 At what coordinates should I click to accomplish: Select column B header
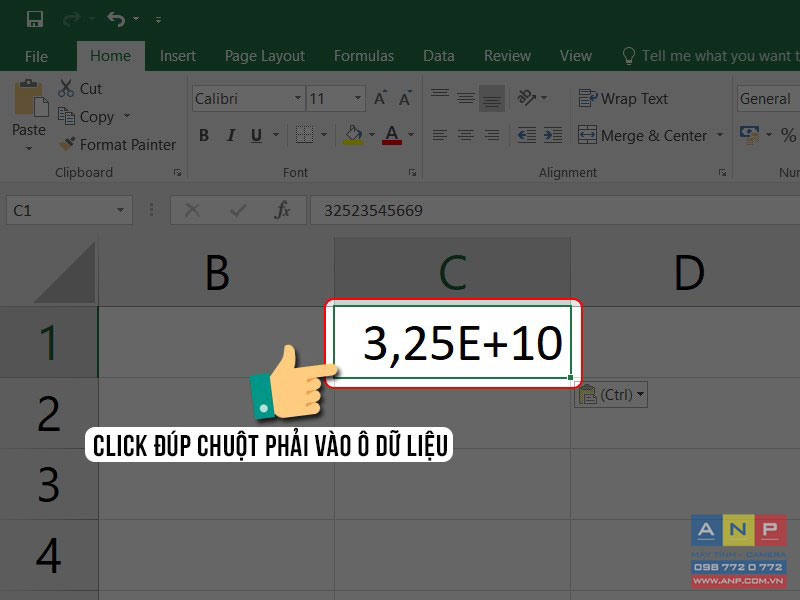[217, 272]
